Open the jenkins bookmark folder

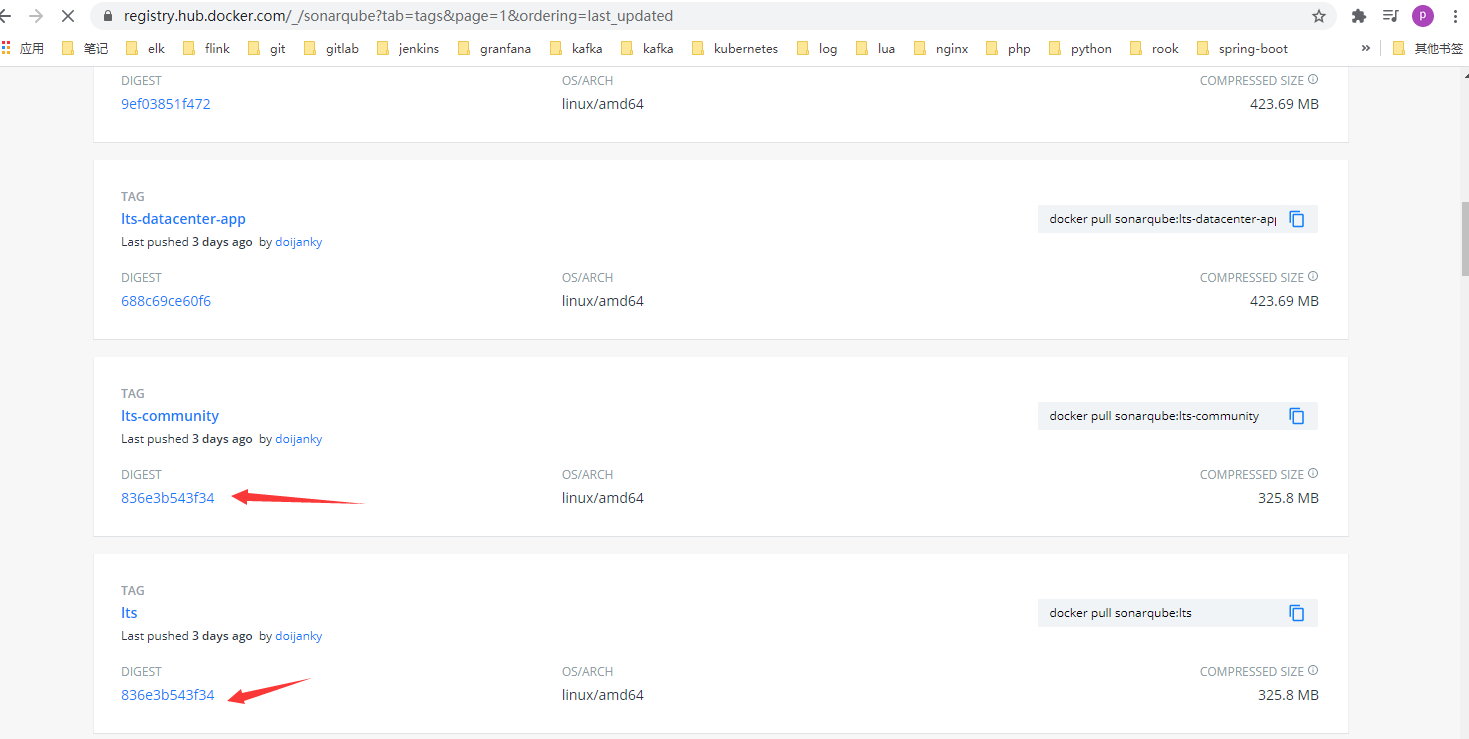408,48
